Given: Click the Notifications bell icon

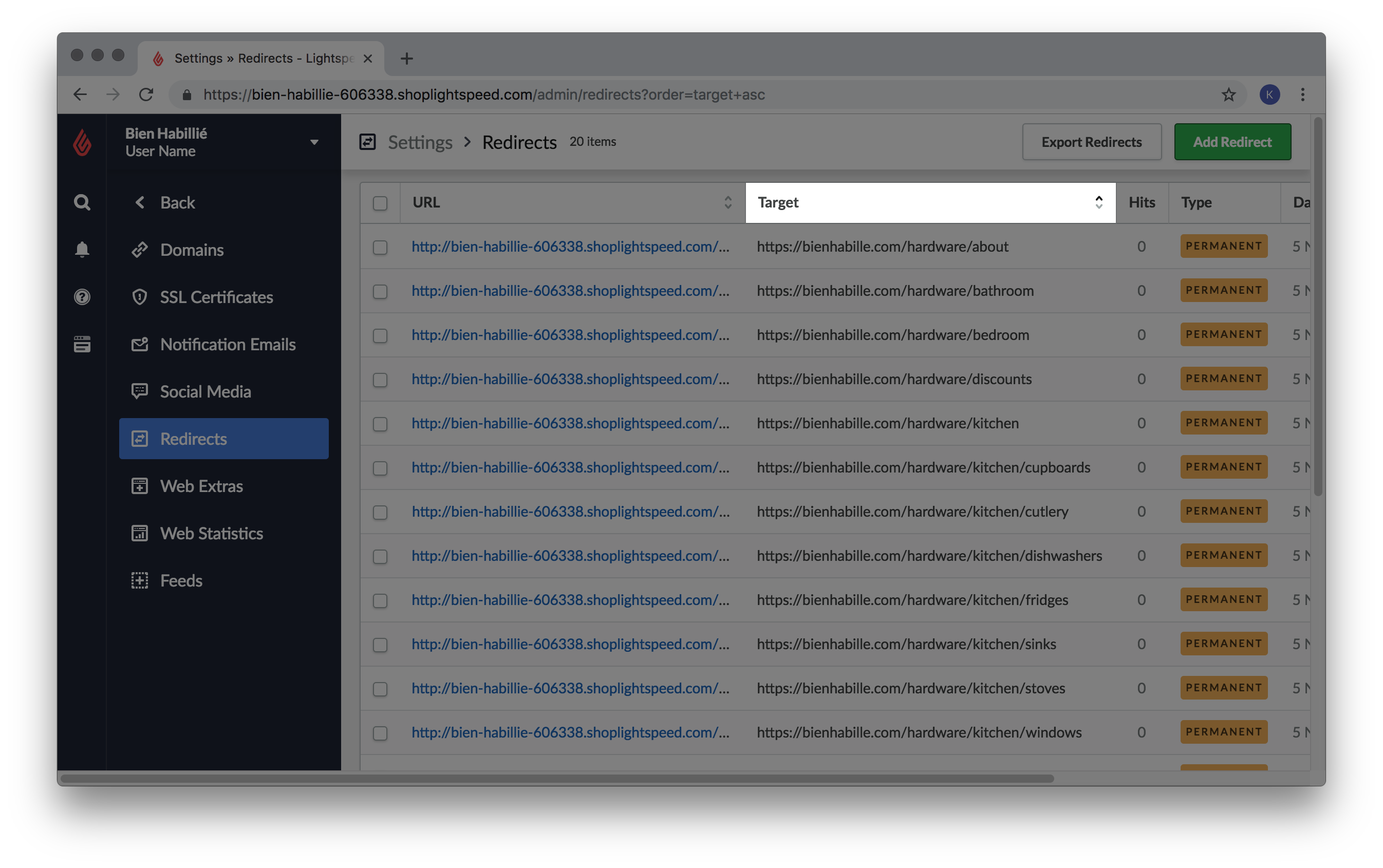Looking at the screenshot, I should [82, 249].
